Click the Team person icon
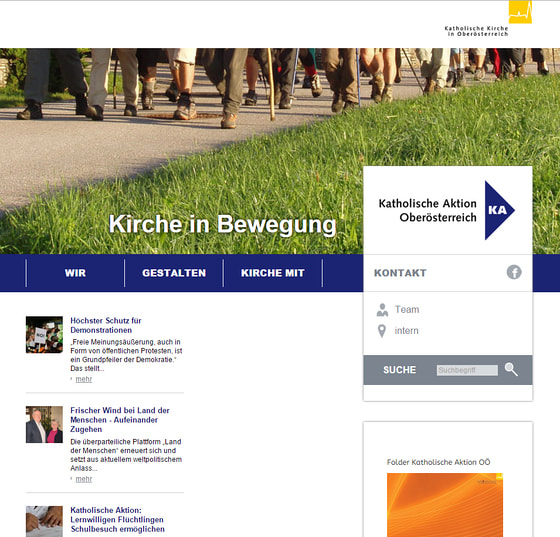The image size is (560, 537). pos(382,310)
